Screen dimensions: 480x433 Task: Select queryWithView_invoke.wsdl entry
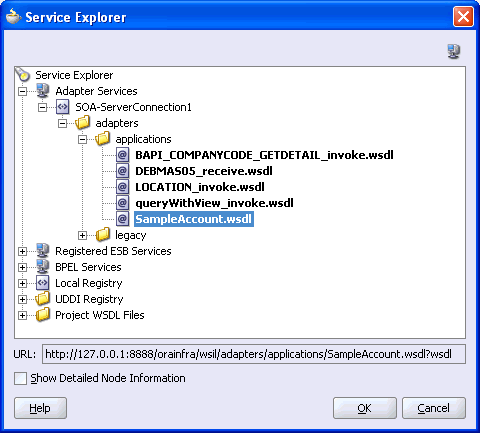(x=214, y=203)
